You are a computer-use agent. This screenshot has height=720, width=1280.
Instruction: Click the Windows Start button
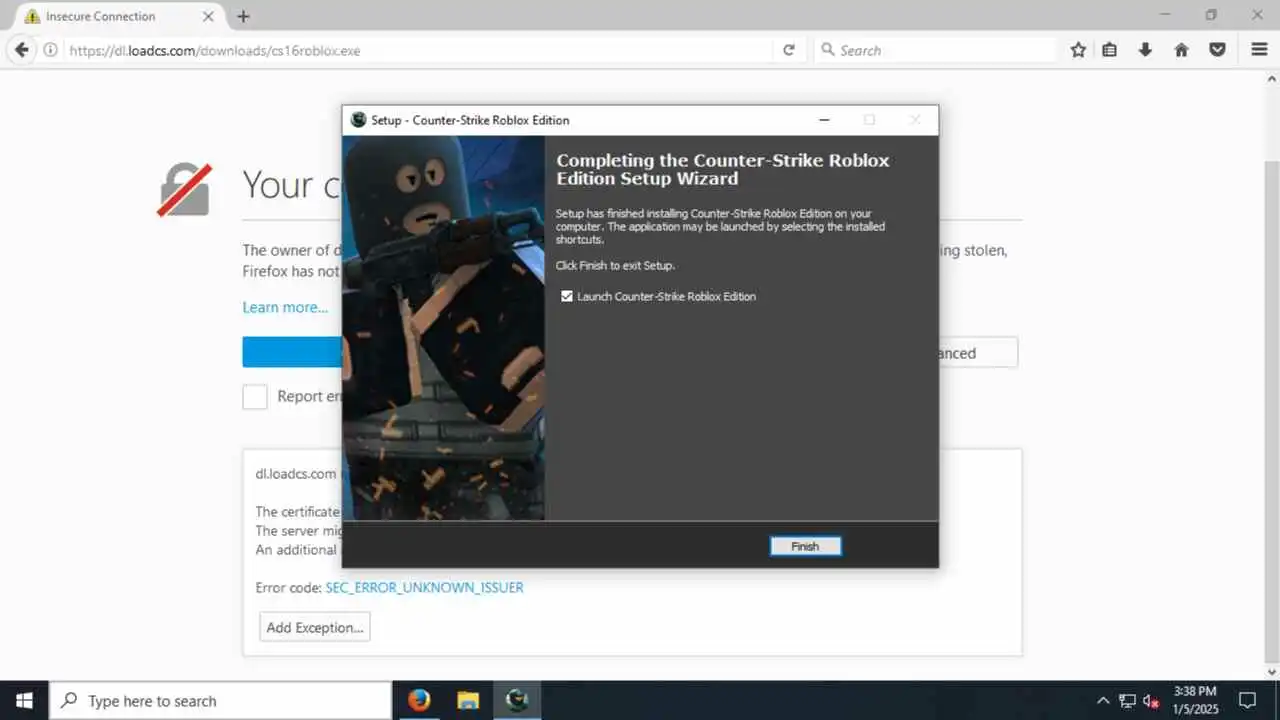tap(24, 700)
